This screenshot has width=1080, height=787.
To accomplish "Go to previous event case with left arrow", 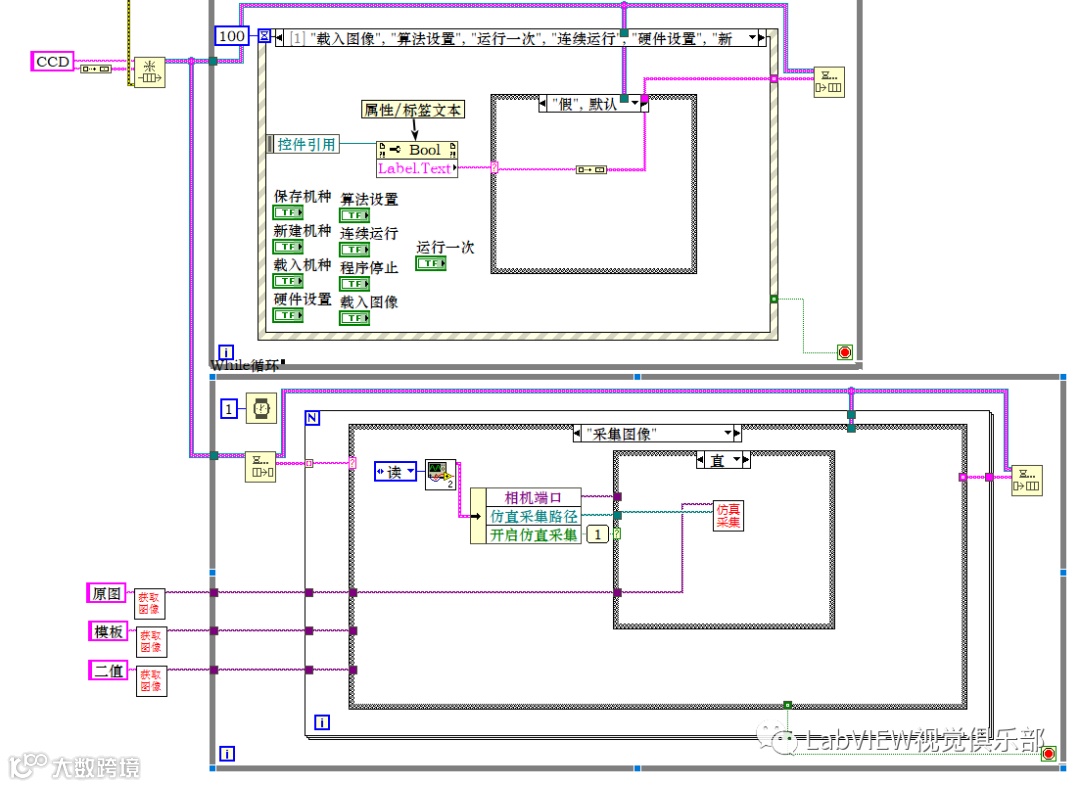I will [x=279, y=39].
